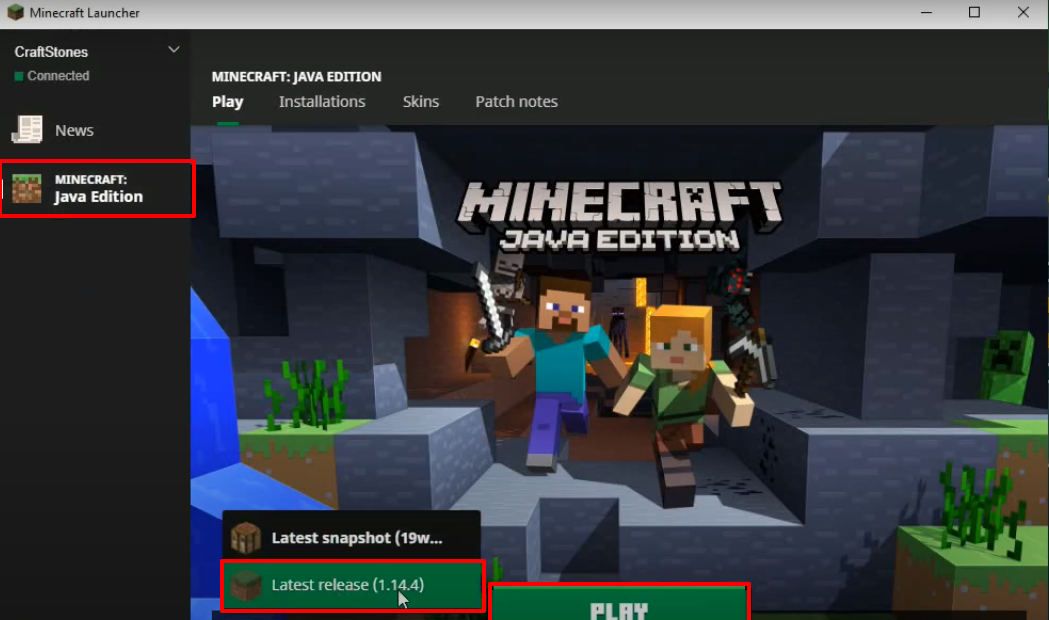Select Latest release (1.14.4) version

[352, 585]
